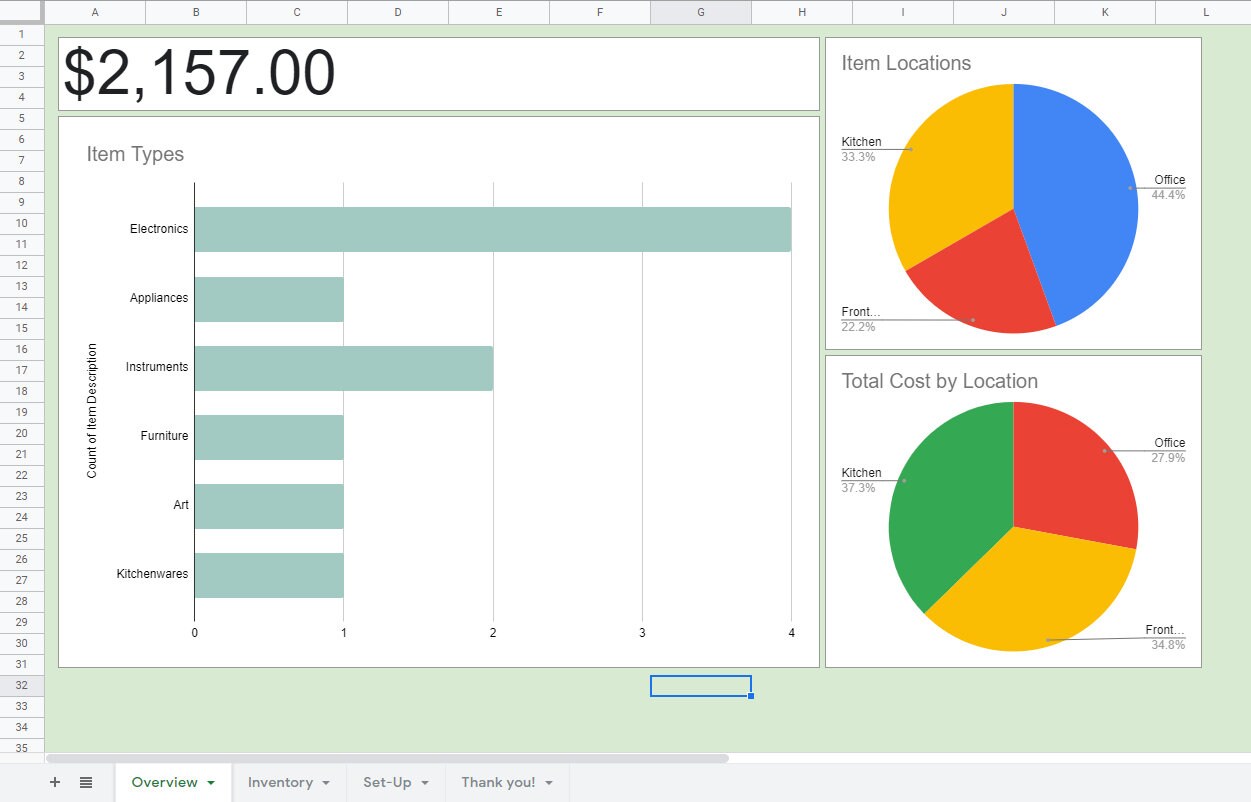Select column A header

coord(95,12)
